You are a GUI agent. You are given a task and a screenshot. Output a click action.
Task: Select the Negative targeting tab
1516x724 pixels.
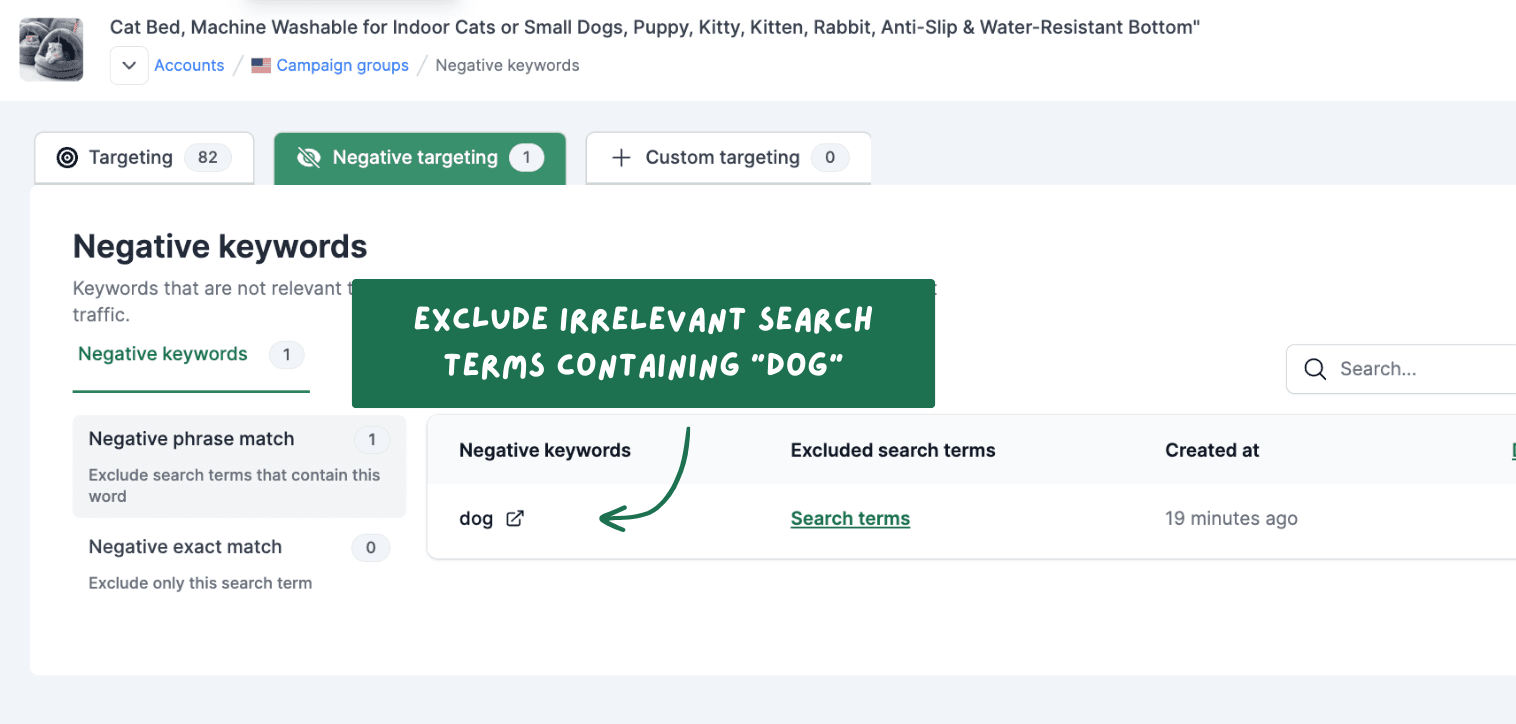point(420,158)
